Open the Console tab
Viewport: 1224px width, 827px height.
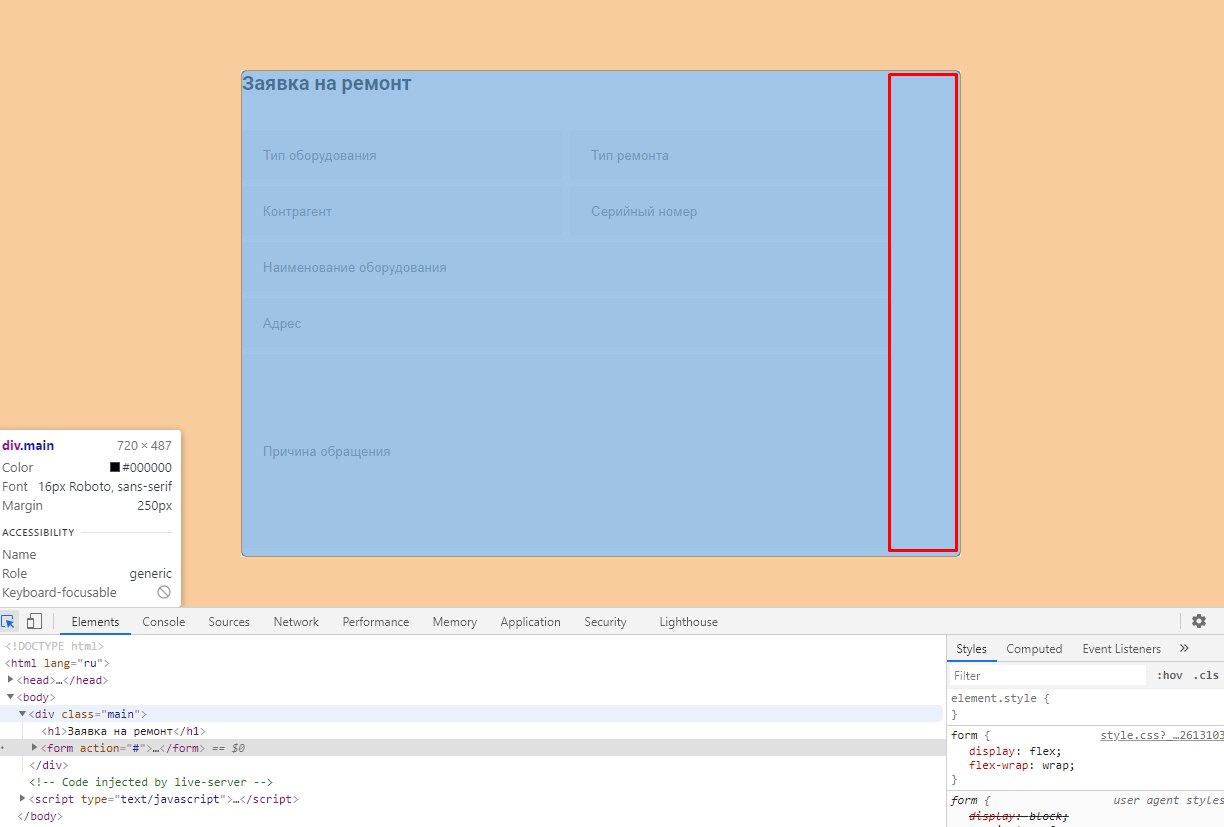click(x=164, y=621)
